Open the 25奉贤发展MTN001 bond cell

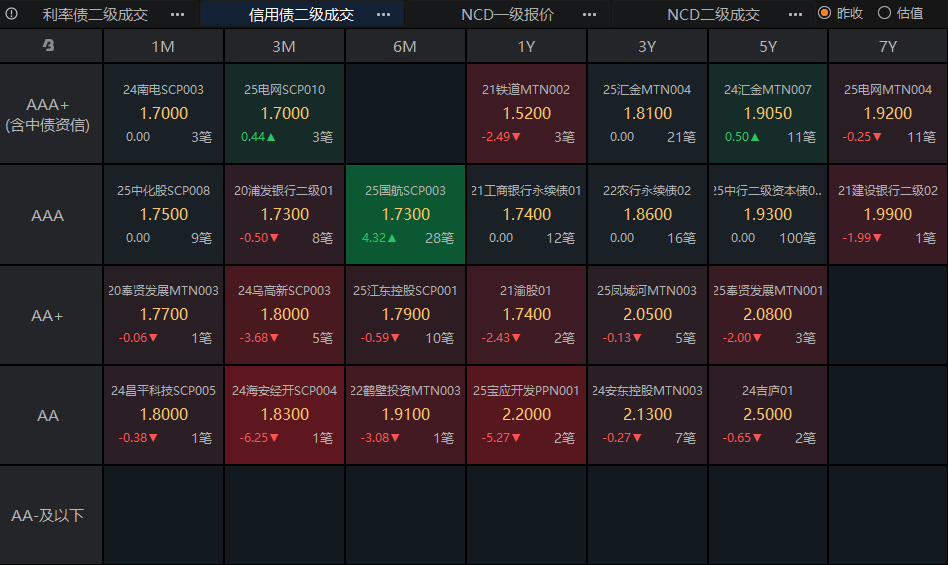[x=768, y=315]
